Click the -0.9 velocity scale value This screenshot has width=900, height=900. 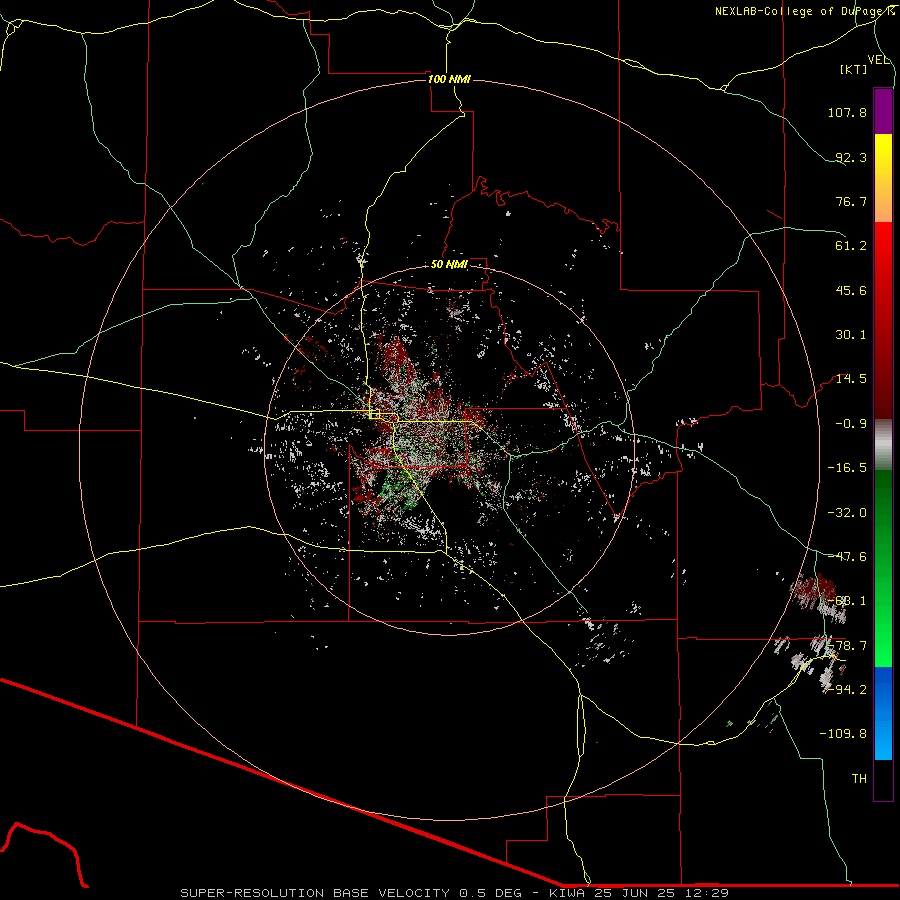[x=851, y=424]
